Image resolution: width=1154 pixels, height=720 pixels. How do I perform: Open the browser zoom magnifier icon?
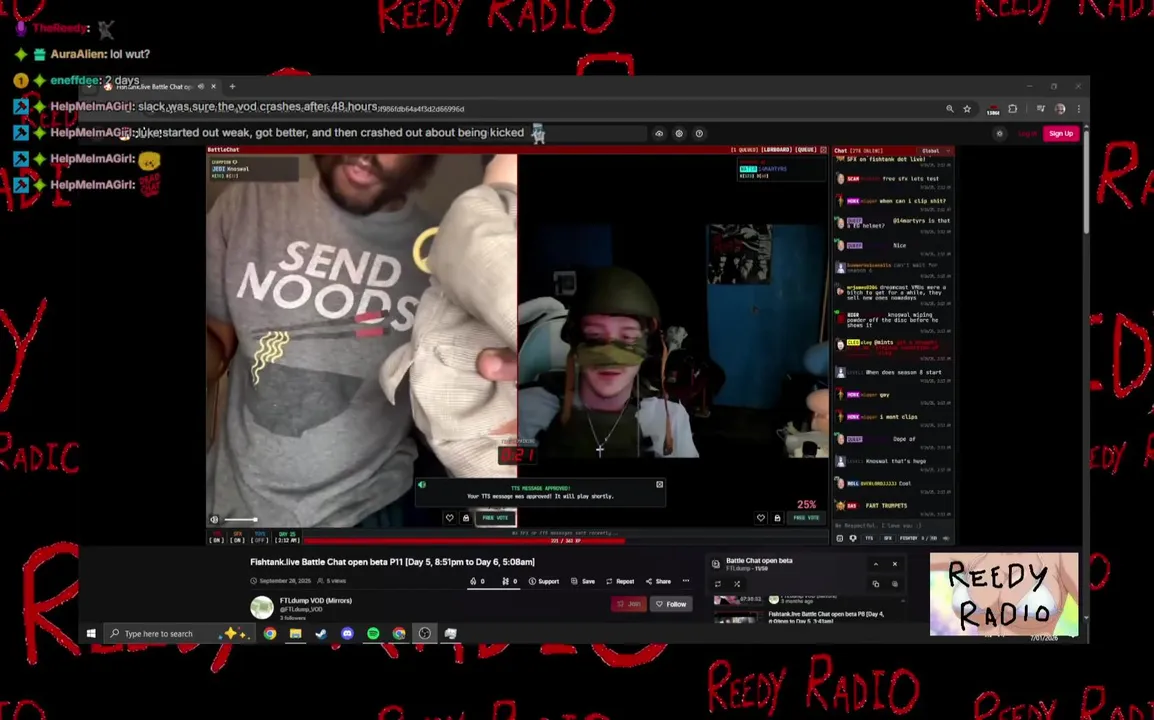point(950,109)
